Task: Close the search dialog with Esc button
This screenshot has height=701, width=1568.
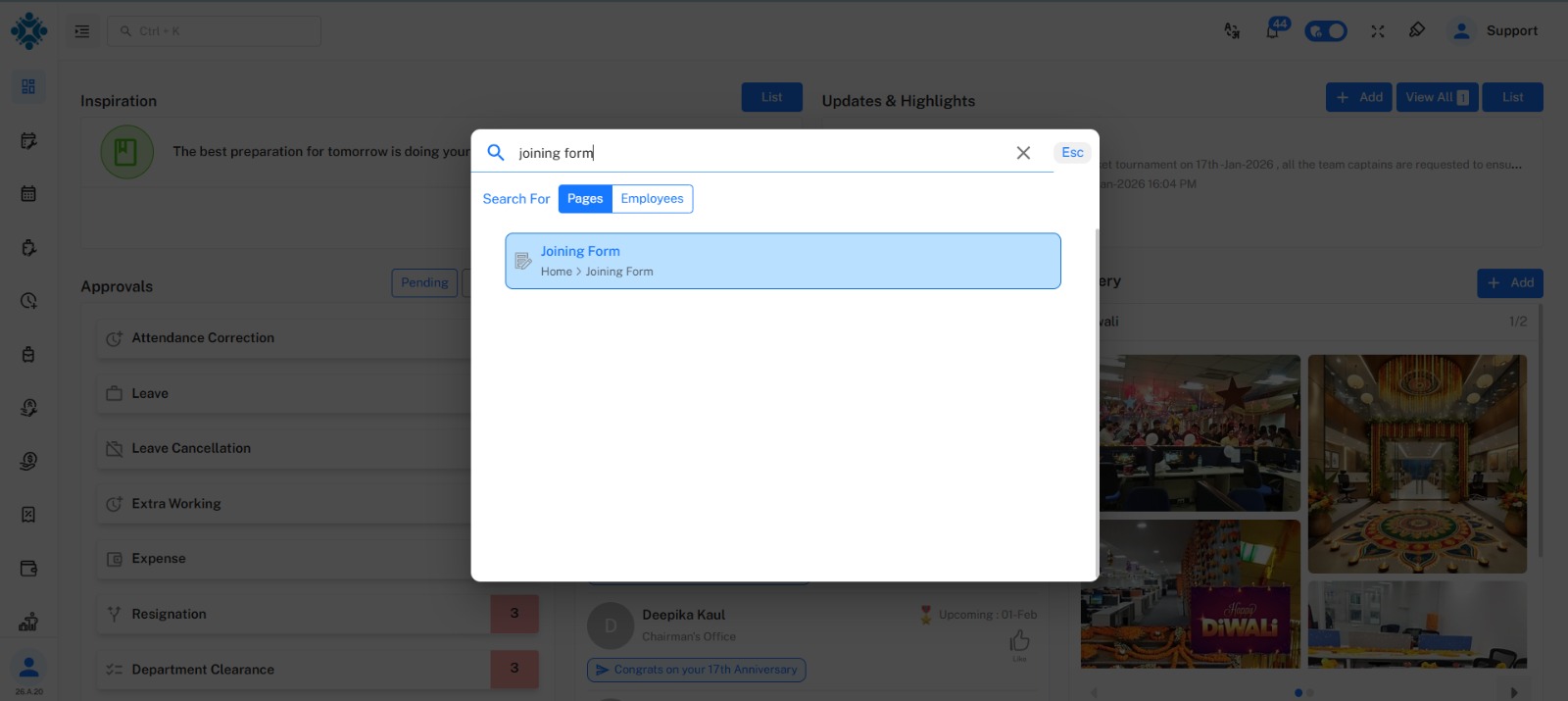Action: click(1073, 152)
